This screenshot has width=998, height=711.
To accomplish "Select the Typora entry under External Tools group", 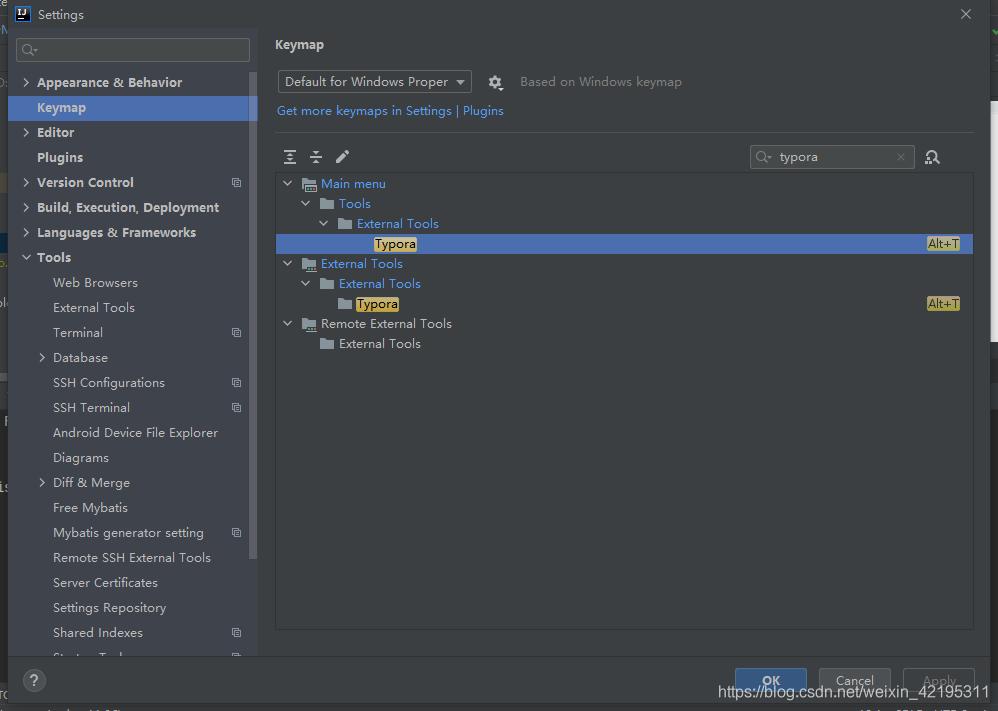I will pos(377,304).
